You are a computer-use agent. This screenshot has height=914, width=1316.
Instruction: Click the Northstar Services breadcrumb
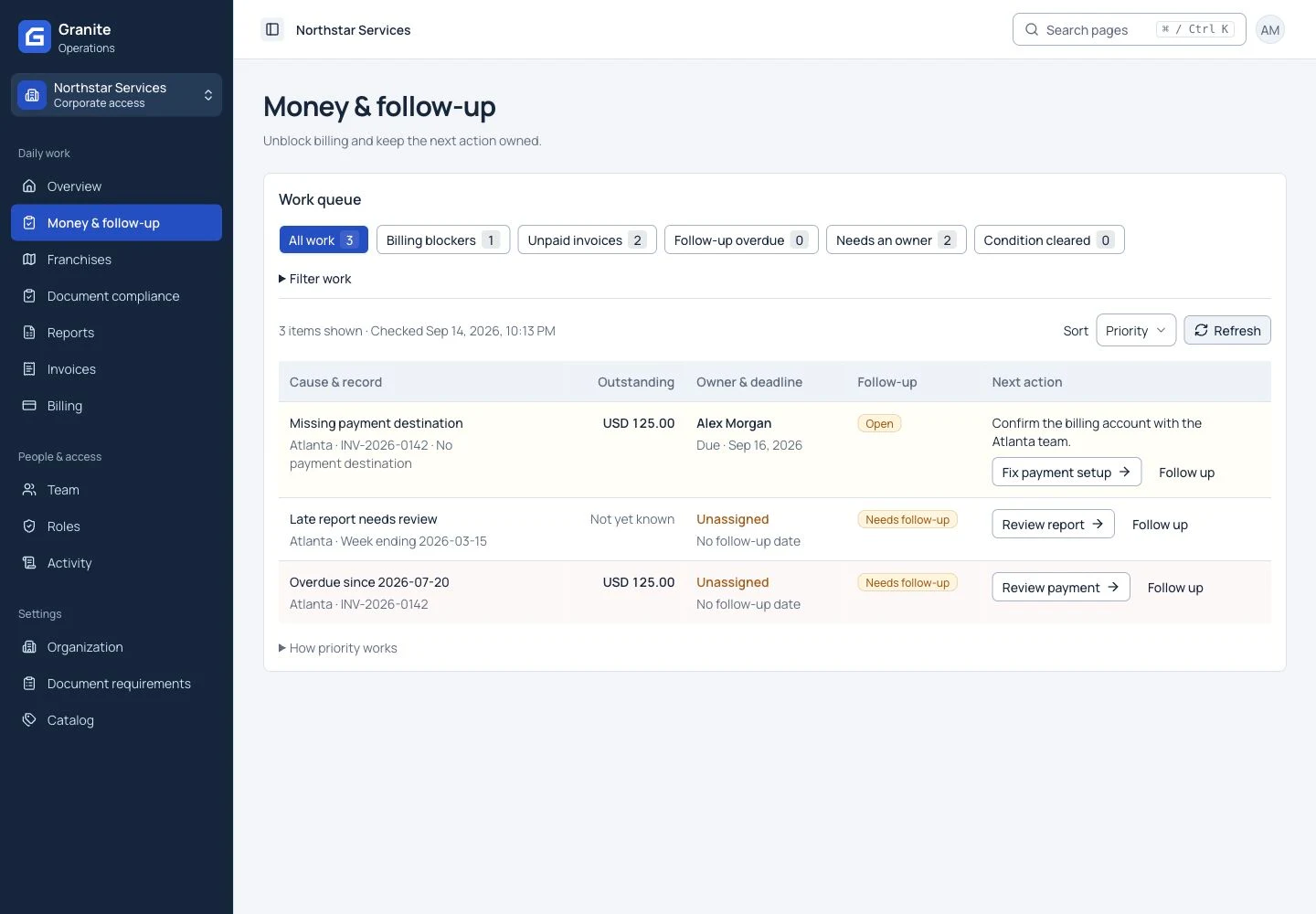pyautogui.click(x=353, y=30)
